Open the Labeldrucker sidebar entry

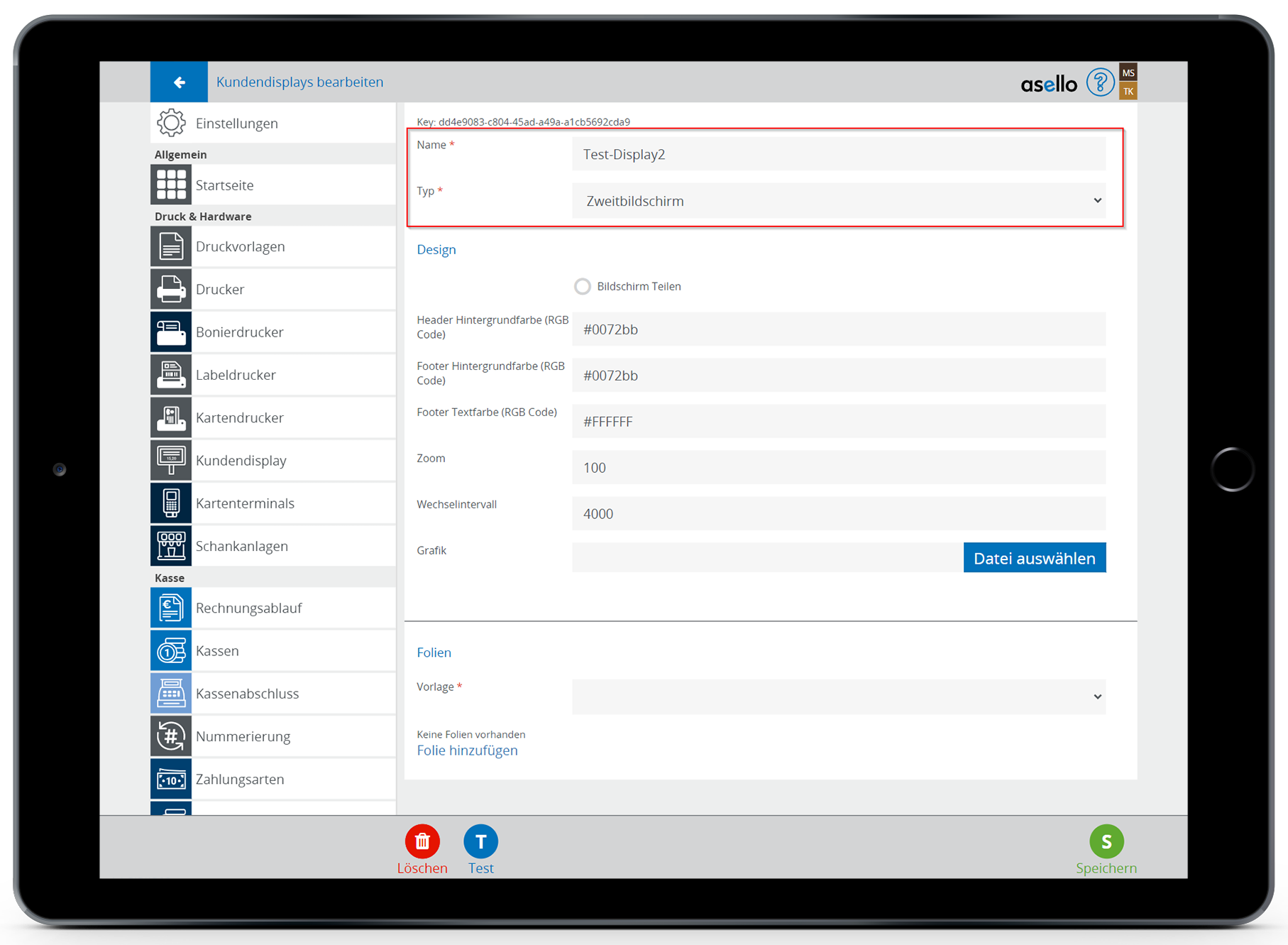(236, 375)
